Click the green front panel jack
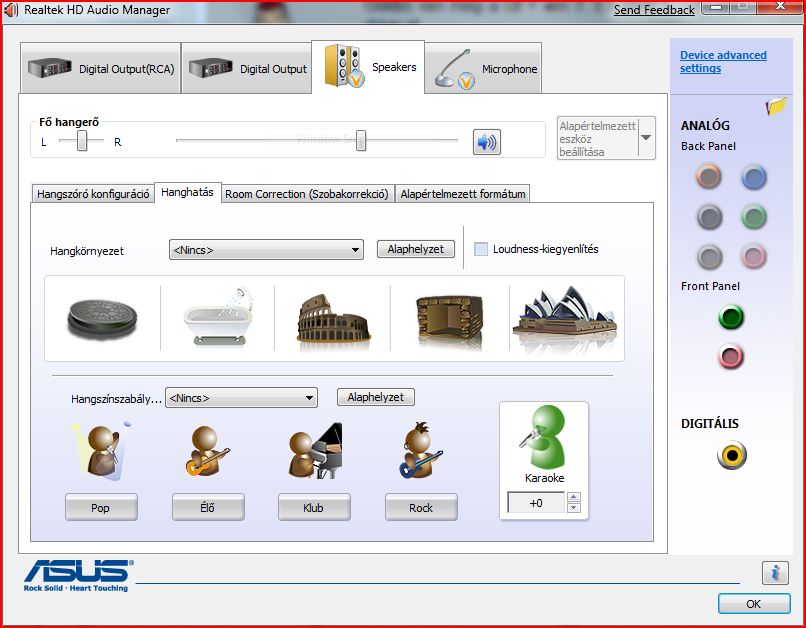 (x=731, y=317)
